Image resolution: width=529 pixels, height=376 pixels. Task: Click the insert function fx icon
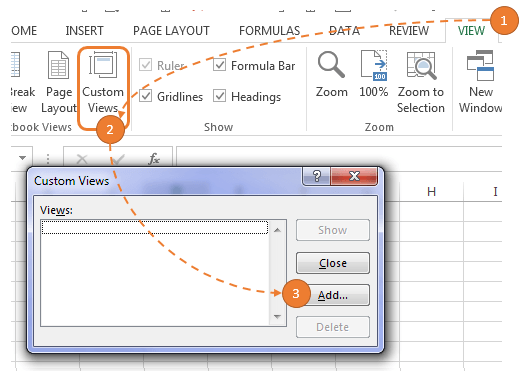[x=154, y=158]
